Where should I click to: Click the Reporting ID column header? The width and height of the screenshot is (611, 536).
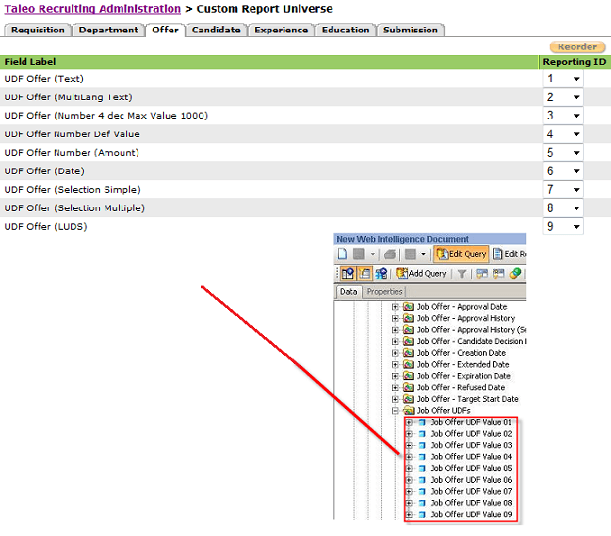point(574,62)
